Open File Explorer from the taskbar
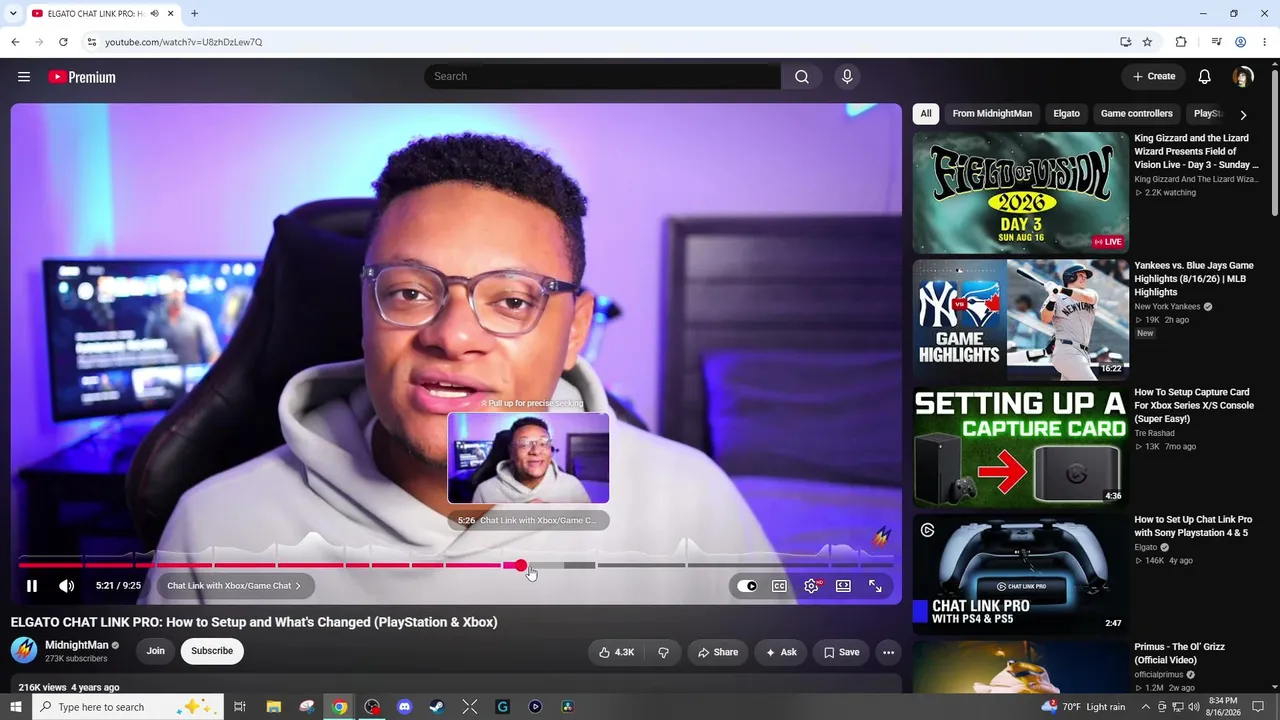Viewport: 1280px width, 720px height. point(273,707)
